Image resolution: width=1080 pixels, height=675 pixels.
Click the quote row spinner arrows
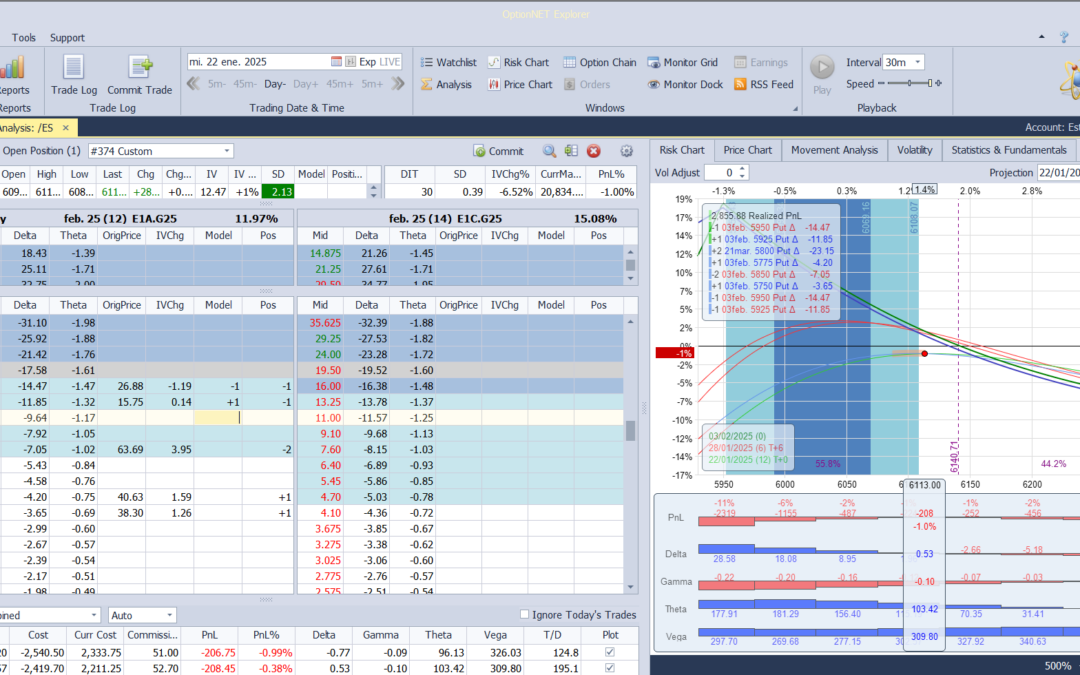tap(374, 191)
